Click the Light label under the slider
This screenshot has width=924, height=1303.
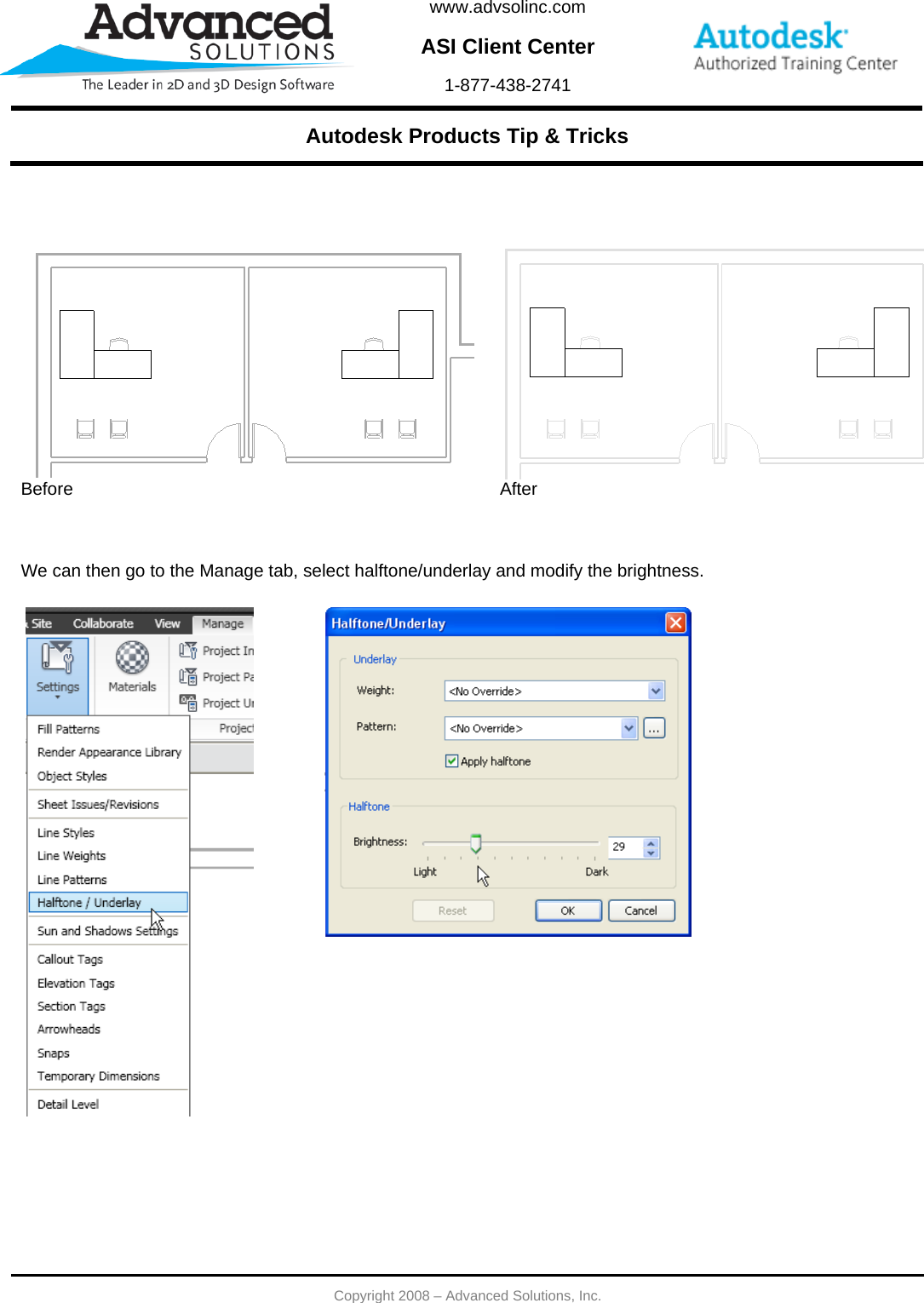[x=425, y=871]
